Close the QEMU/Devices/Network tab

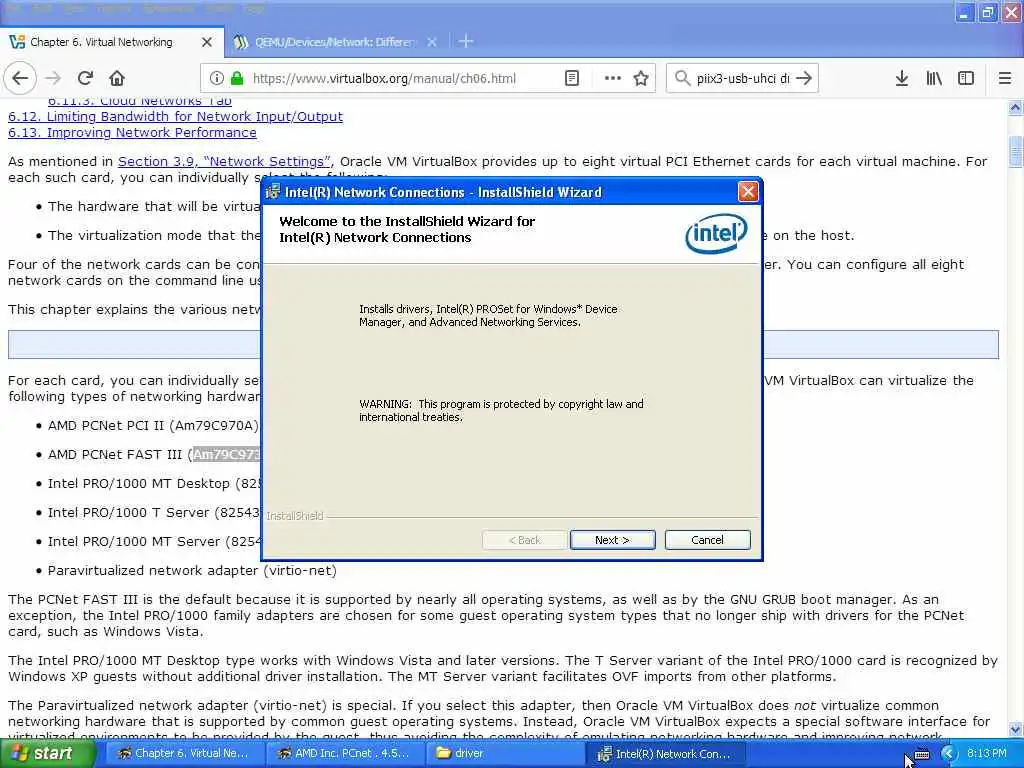tap(432, 42)
